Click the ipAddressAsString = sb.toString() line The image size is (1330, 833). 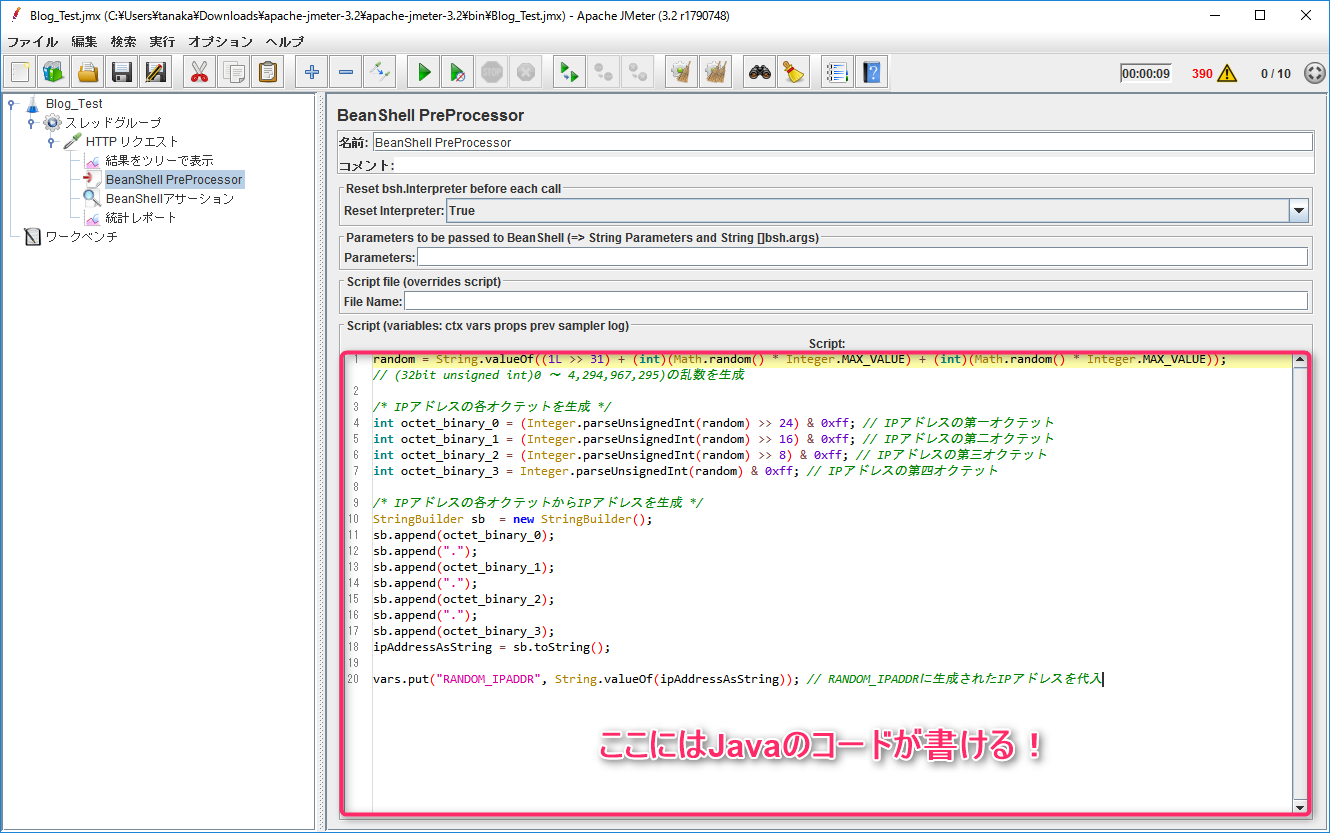tap(491, 647)
